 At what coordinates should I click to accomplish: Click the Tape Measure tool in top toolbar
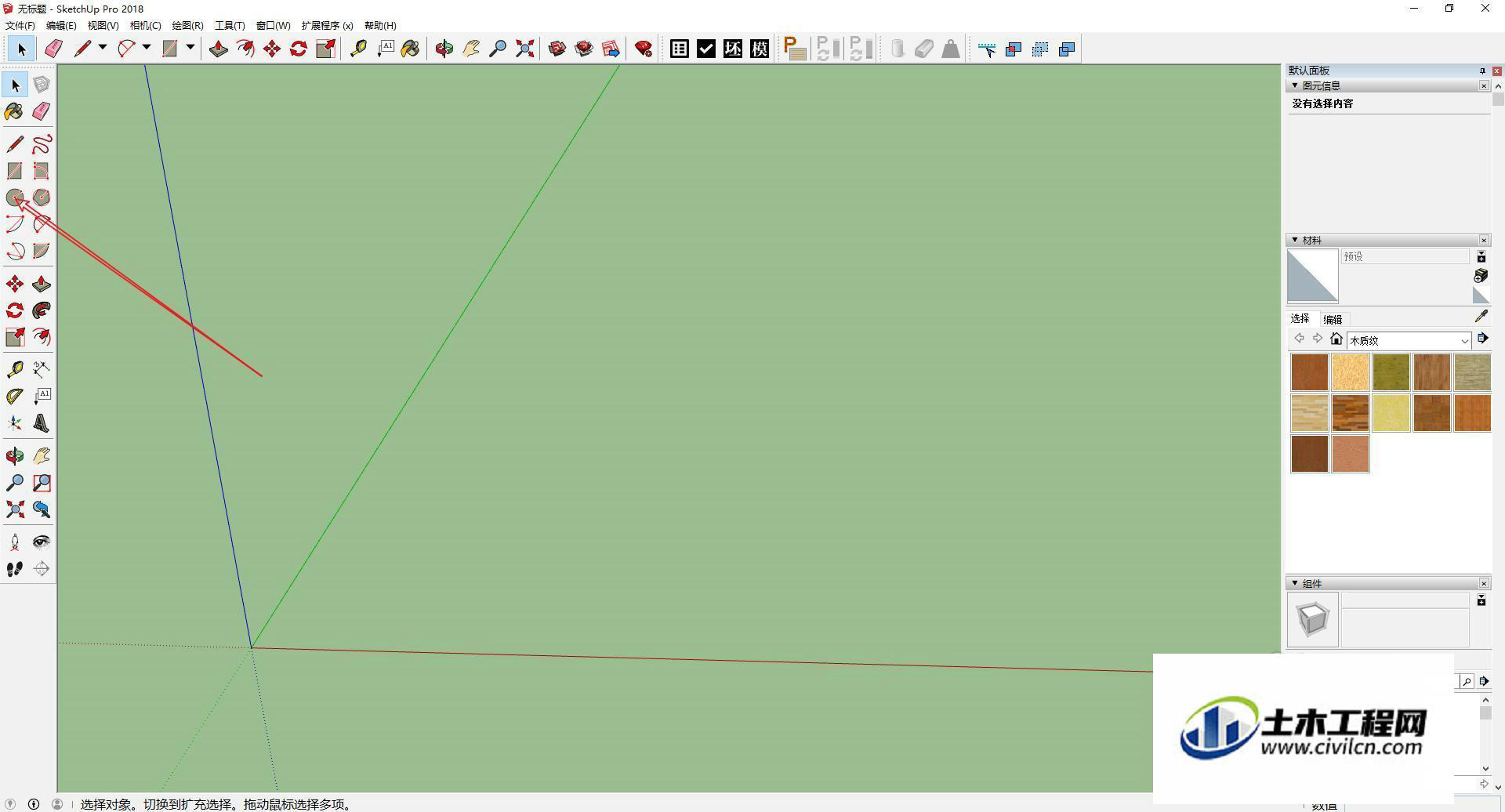point(358,49)
